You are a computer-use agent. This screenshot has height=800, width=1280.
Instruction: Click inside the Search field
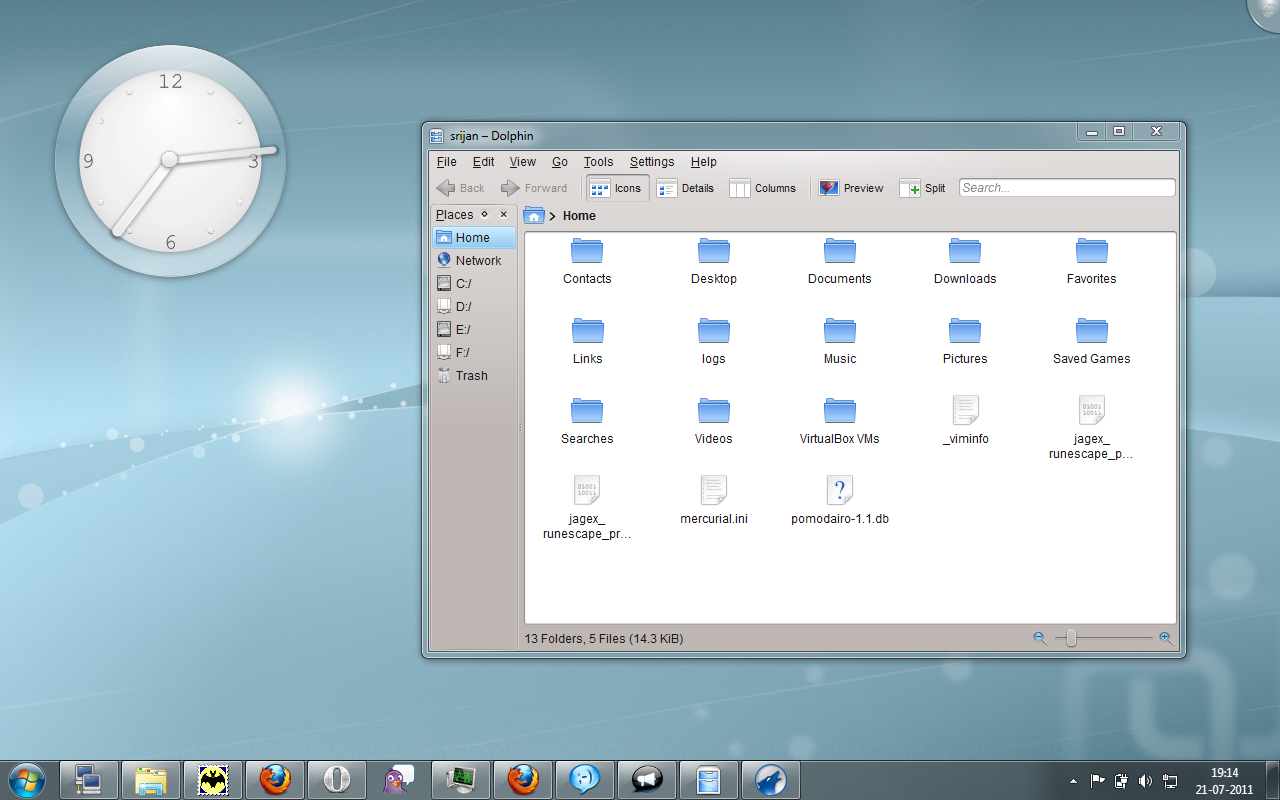1066,187
